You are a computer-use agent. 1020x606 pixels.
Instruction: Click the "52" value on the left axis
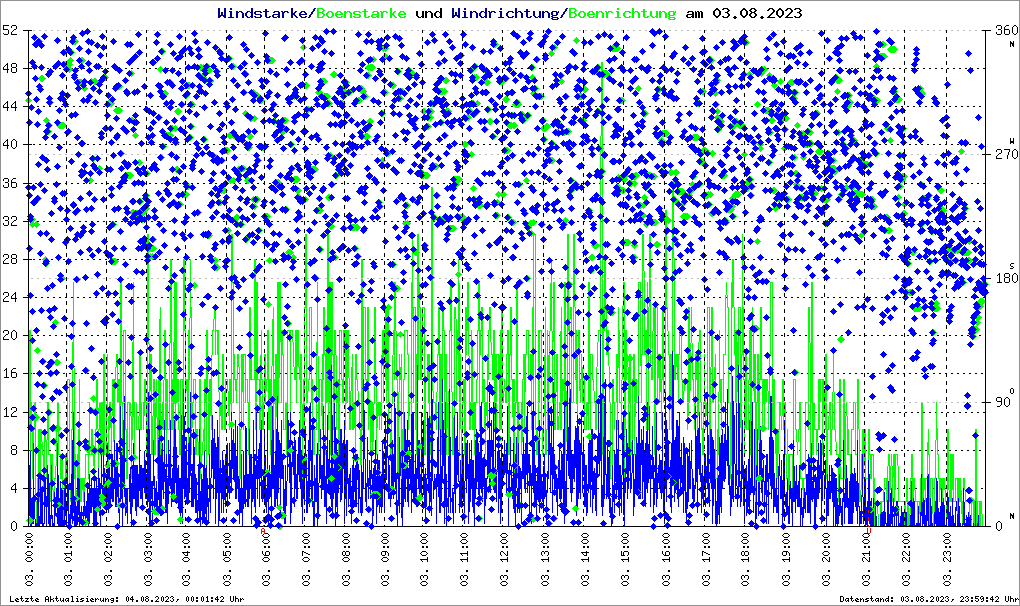(x=9, y=30)
